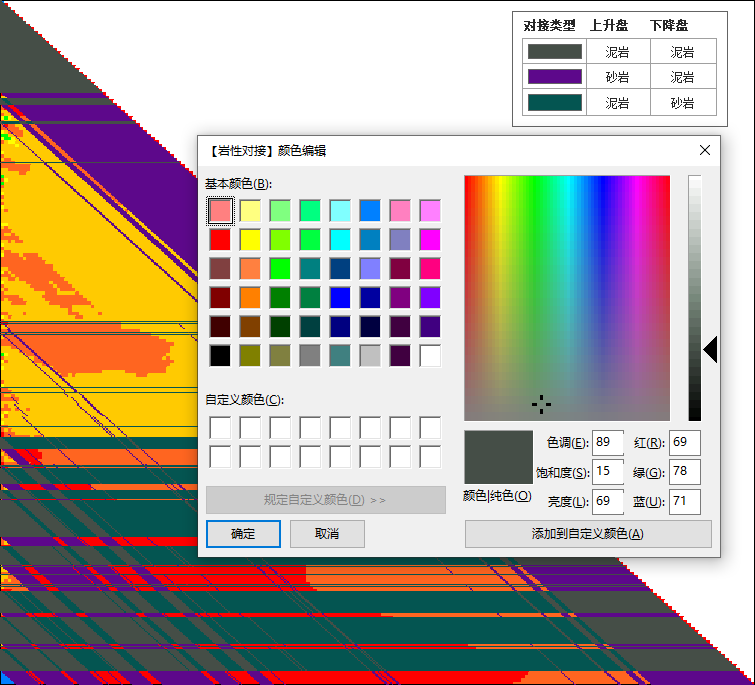755x685 pixels.
Task: Click the teal 泥岩-砂岩 legend swatch
Action: [x=555, y=103]
